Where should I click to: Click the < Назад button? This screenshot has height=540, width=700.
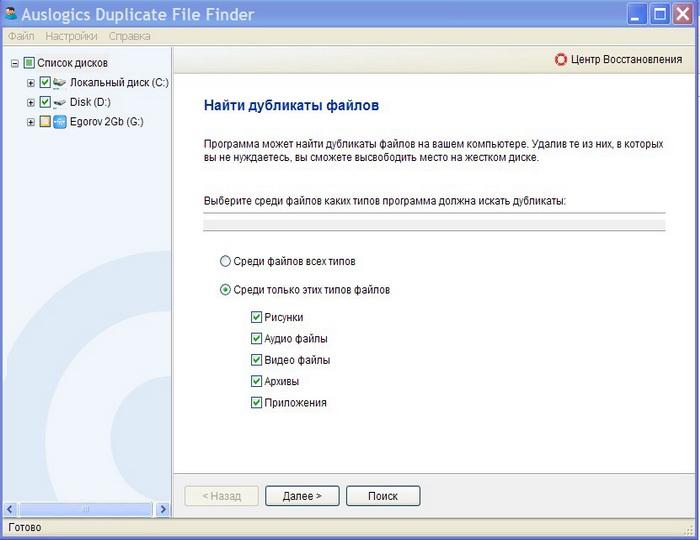click(221, 496)
